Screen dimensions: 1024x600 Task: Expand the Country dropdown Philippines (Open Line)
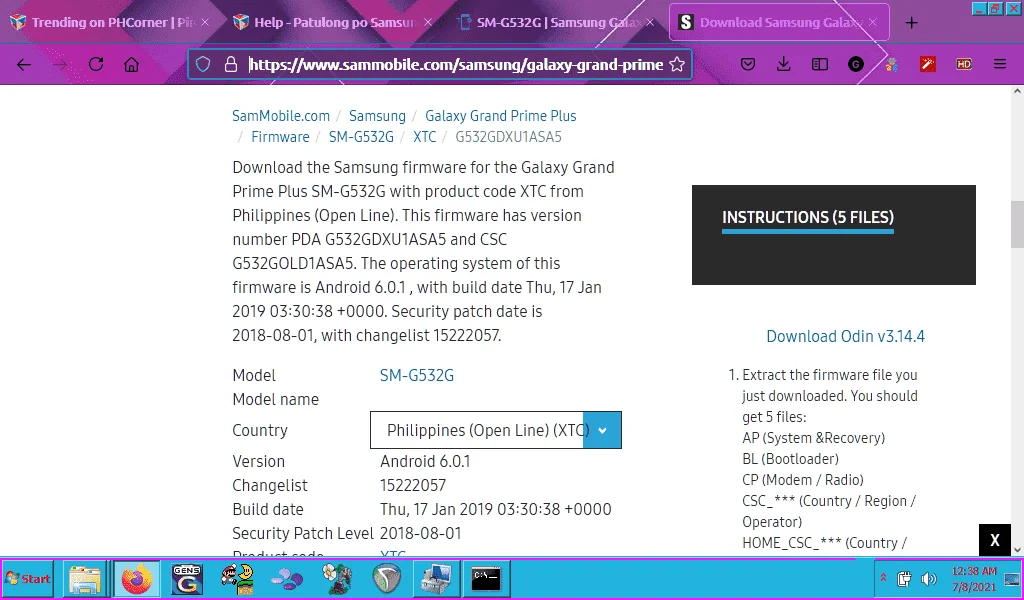(x=496, y=430)
